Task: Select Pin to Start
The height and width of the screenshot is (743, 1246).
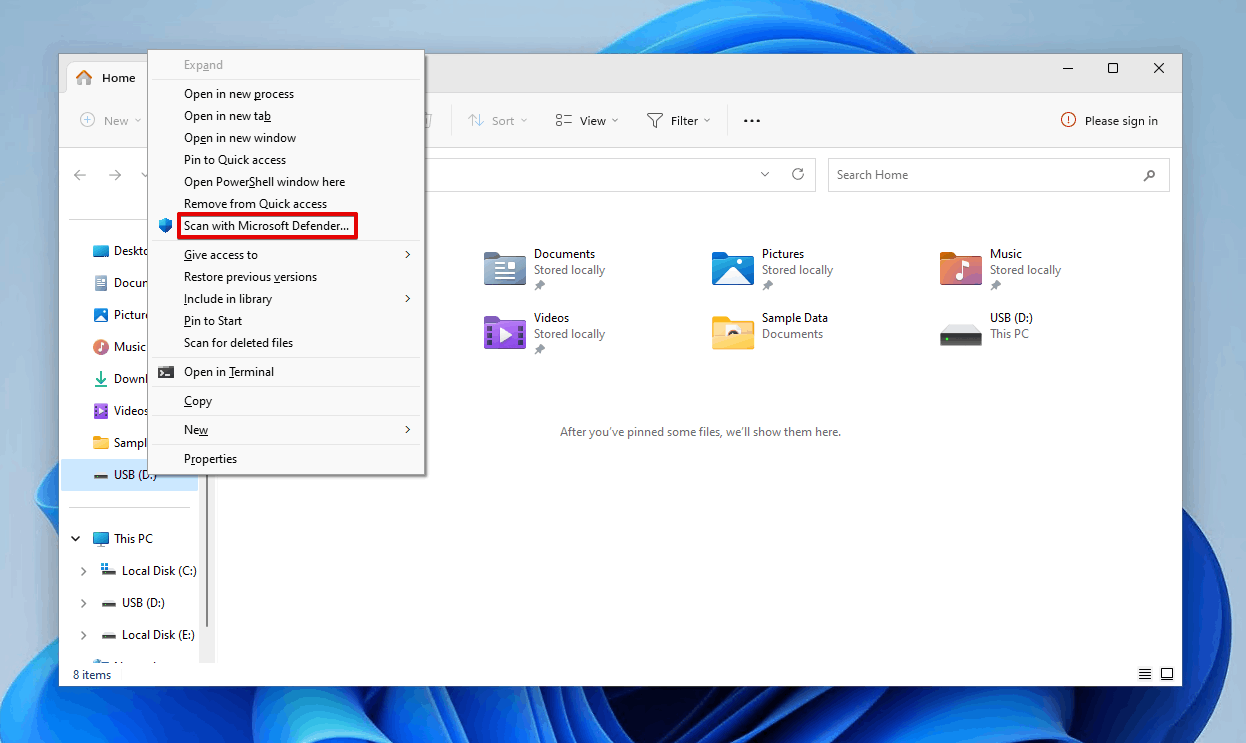Action: tap(286, 321)
